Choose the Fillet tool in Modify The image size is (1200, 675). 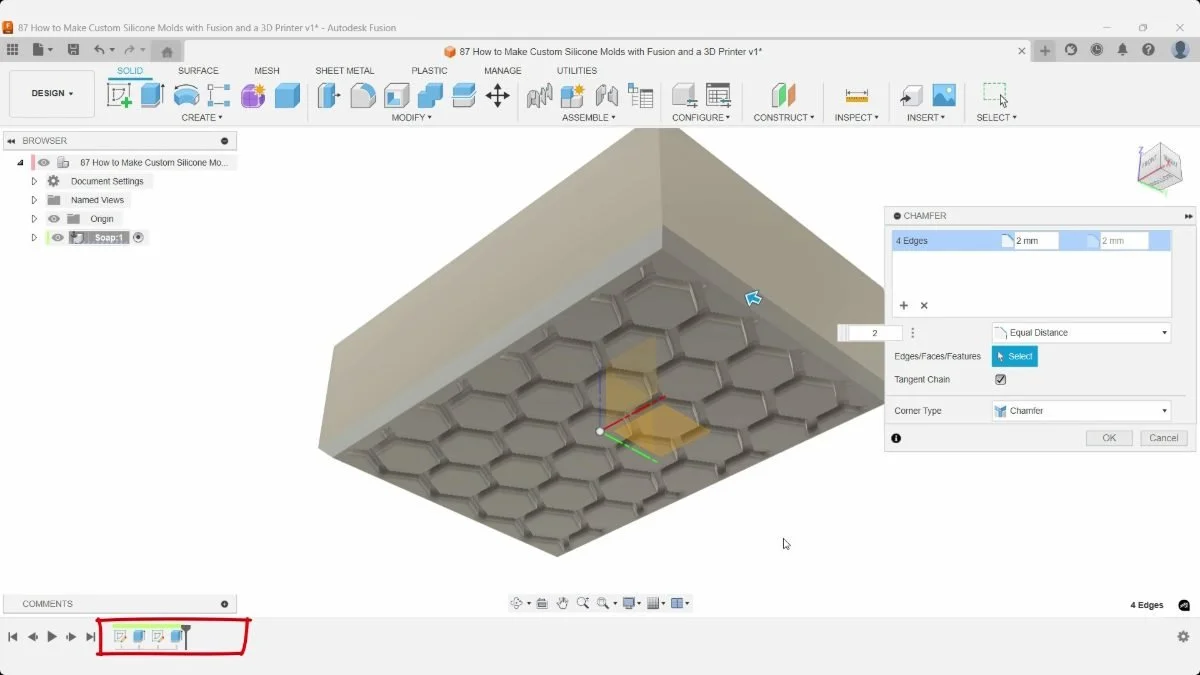(363, 95)
